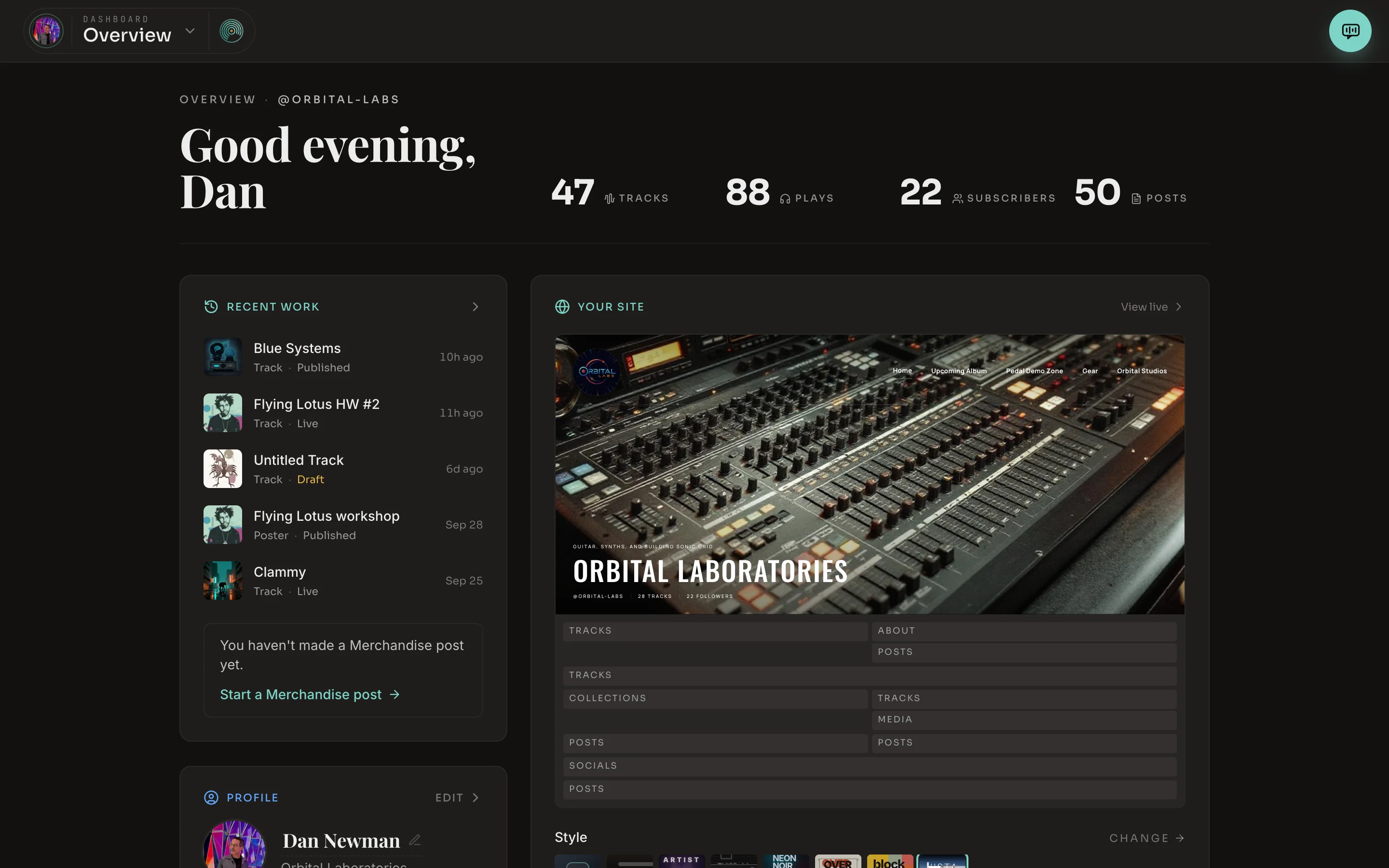Click Upcoming Album in site preview nav
This screenshot has height=868, width=1389.
click(x=958, y=371)
